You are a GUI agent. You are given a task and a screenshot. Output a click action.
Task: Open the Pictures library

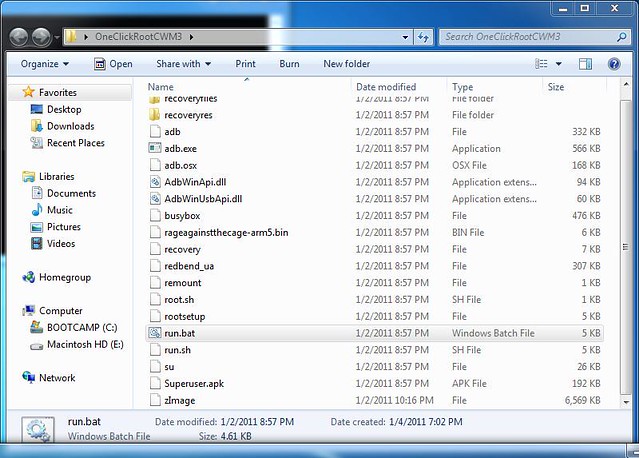pyautogui.click(x=64, y=227)
